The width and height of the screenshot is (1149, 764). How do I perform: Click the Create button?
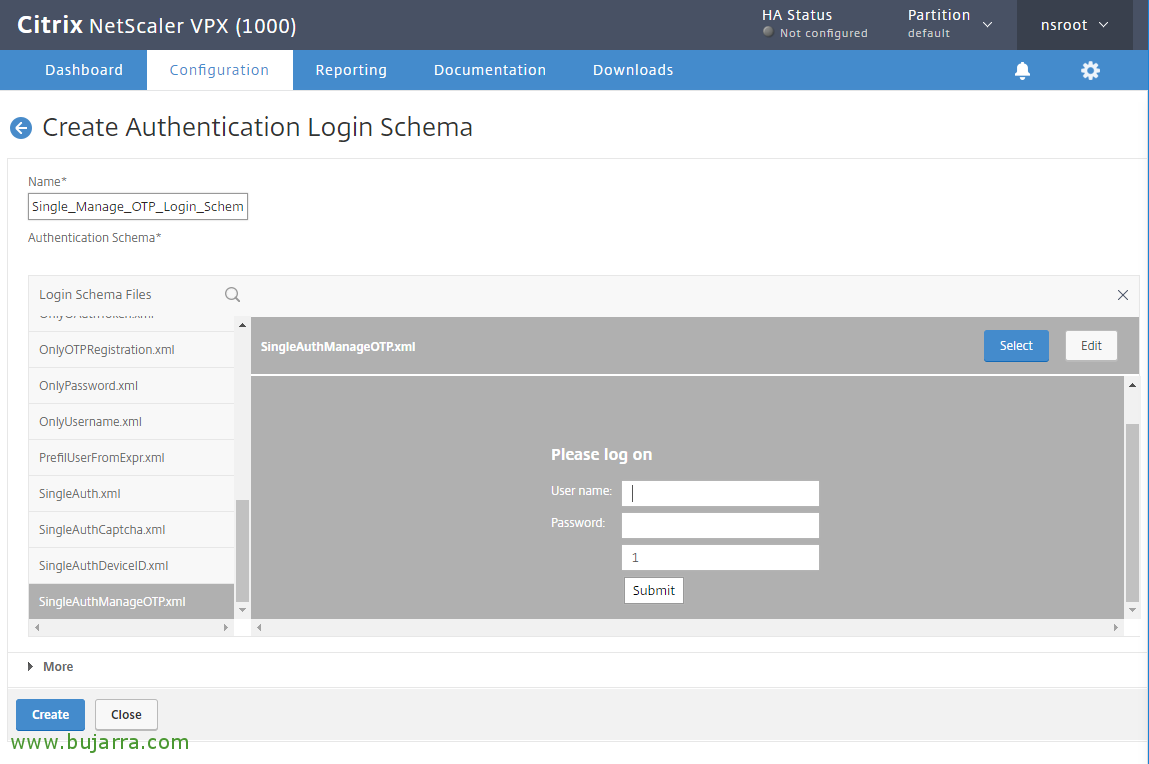click(51, 715)
